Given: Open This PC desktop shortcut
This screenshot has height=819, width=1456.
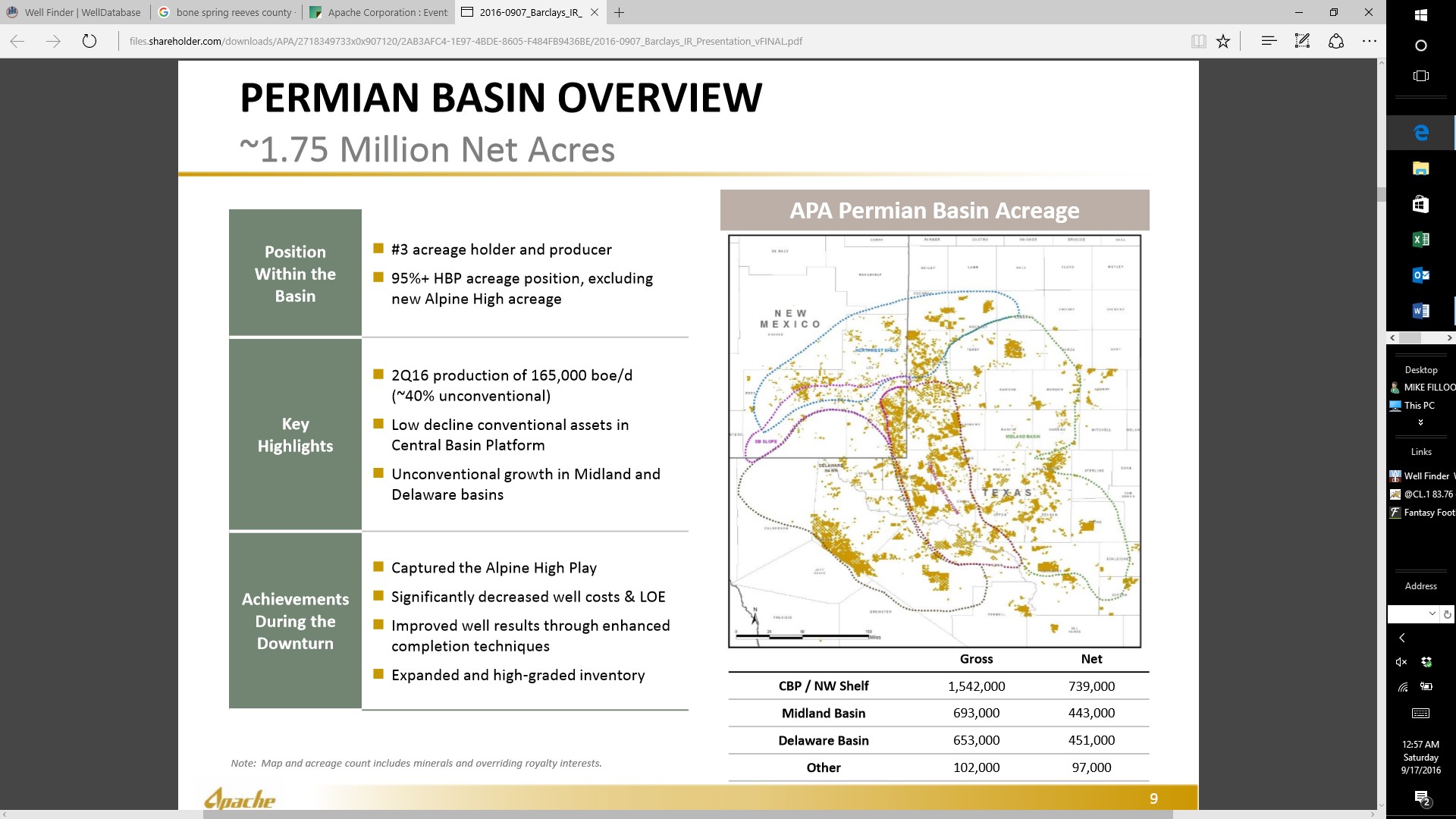Looking at the screenshot, I should click(1412, 406).
